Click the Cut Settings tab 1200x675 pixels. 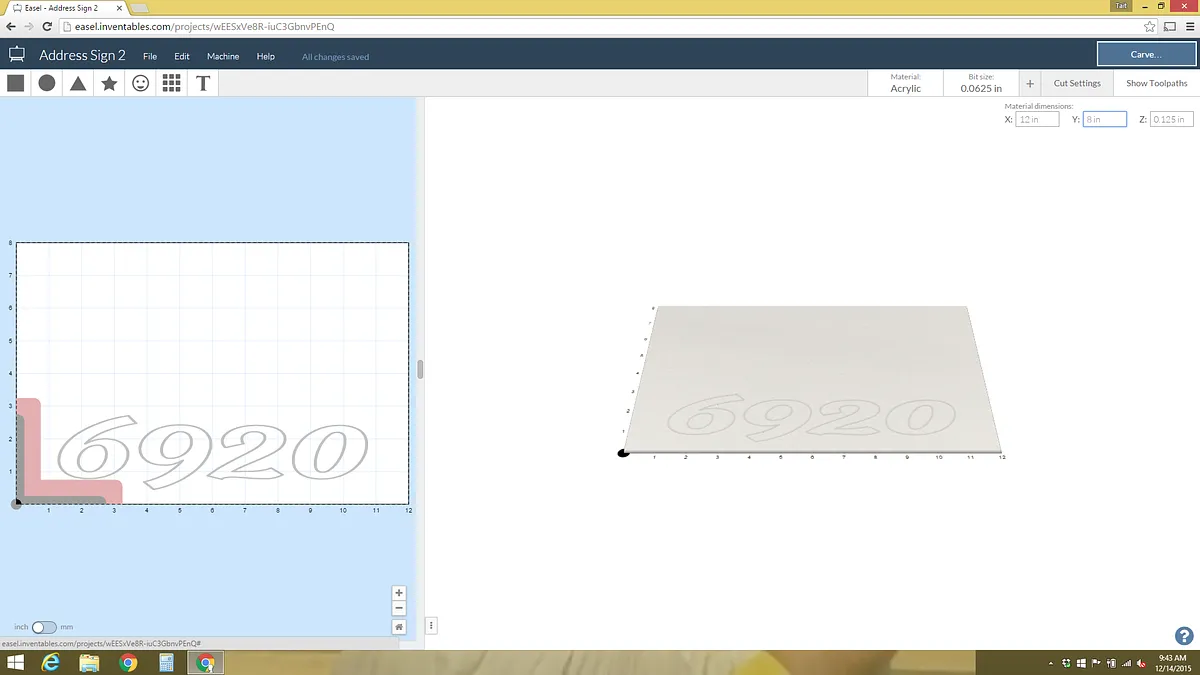[1077, 83]
